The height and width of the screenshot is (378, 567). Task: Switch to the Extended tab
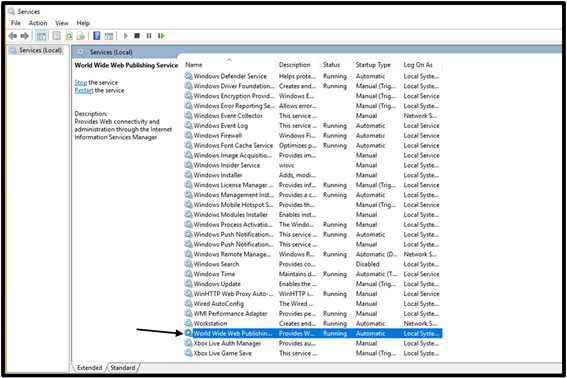(x=89, y=368)
